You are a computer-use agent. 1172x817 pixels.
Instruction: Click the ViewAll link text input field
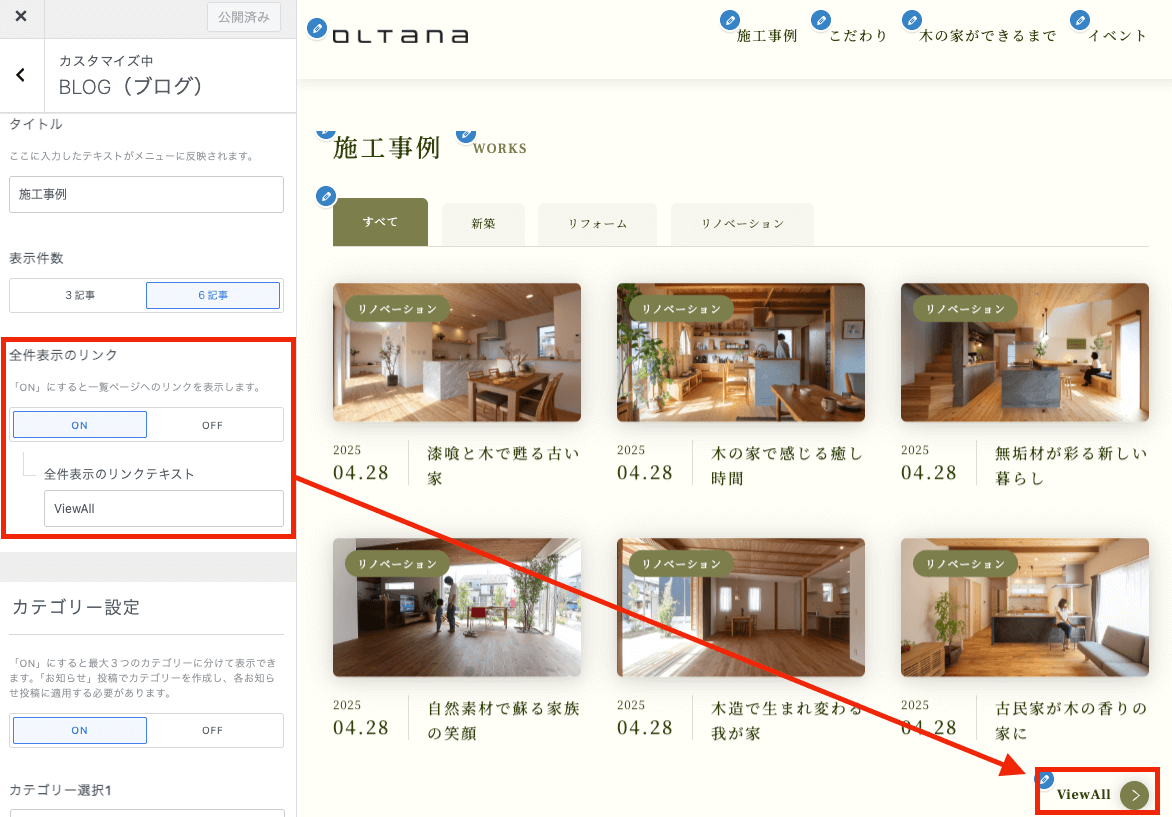click(x=164, y=508)
